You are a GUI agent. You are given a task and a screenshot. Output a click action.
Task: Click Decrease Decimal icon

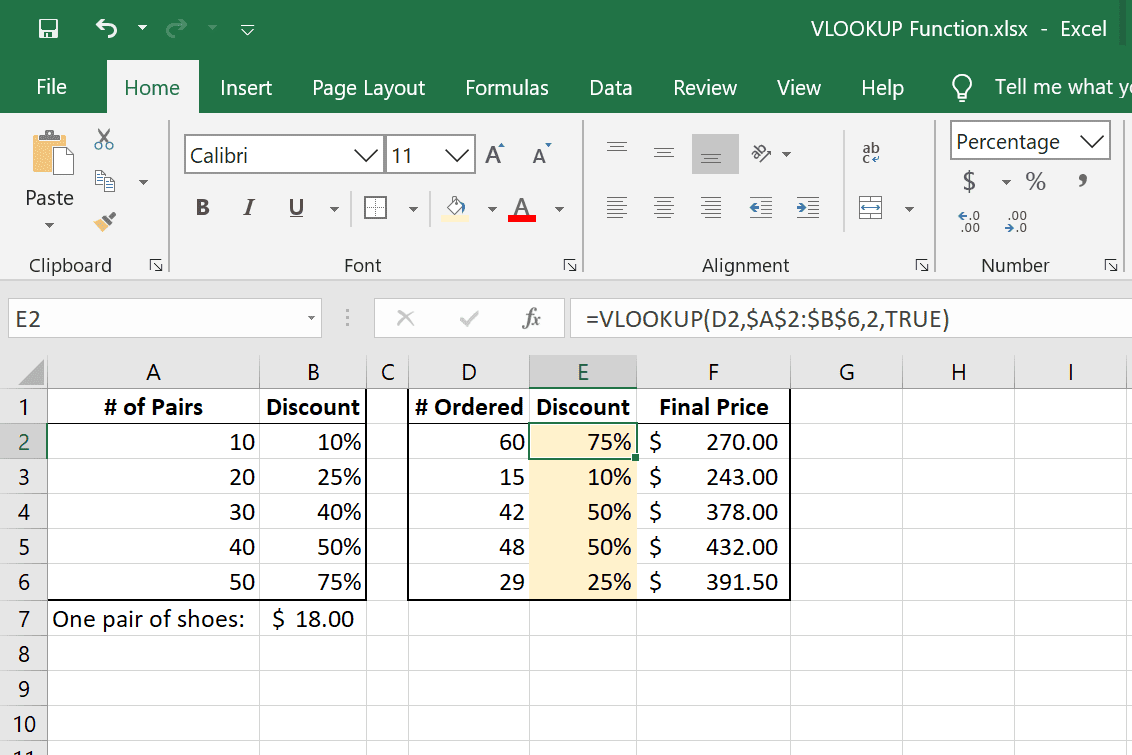pos(1016,222)
